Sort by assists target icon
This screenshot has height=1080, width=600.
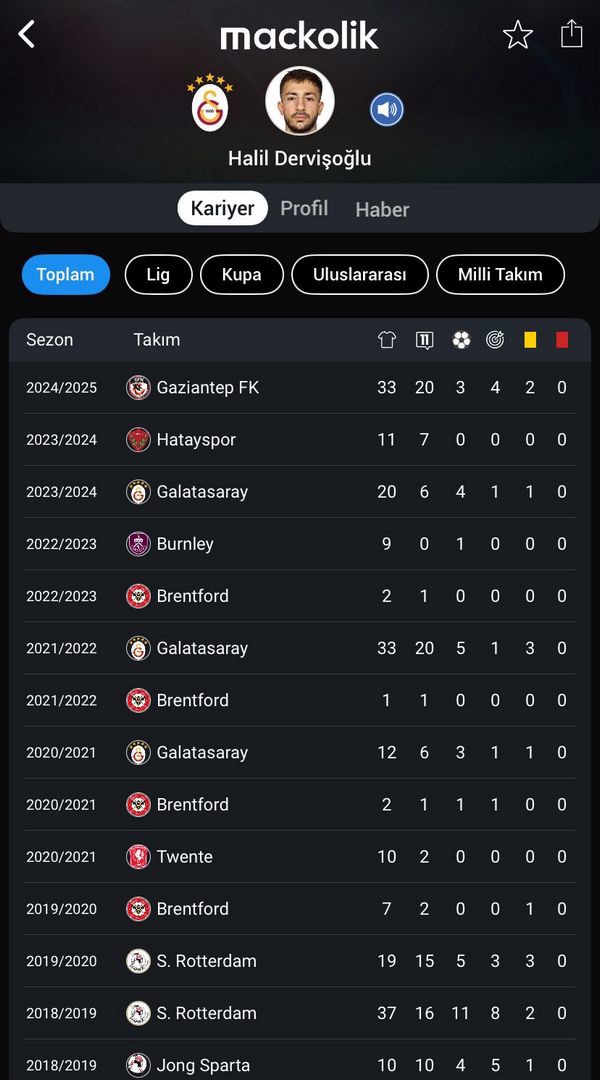(x=495, y=340)
